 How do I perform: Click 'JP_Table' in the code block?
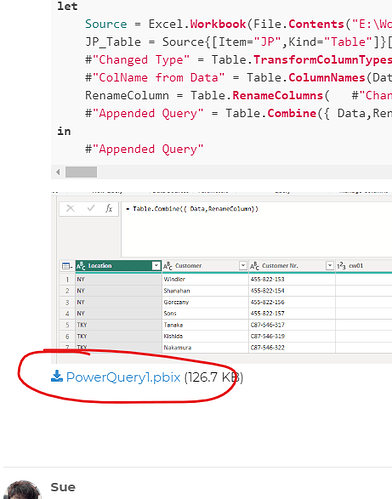click(x=113, y=42)
